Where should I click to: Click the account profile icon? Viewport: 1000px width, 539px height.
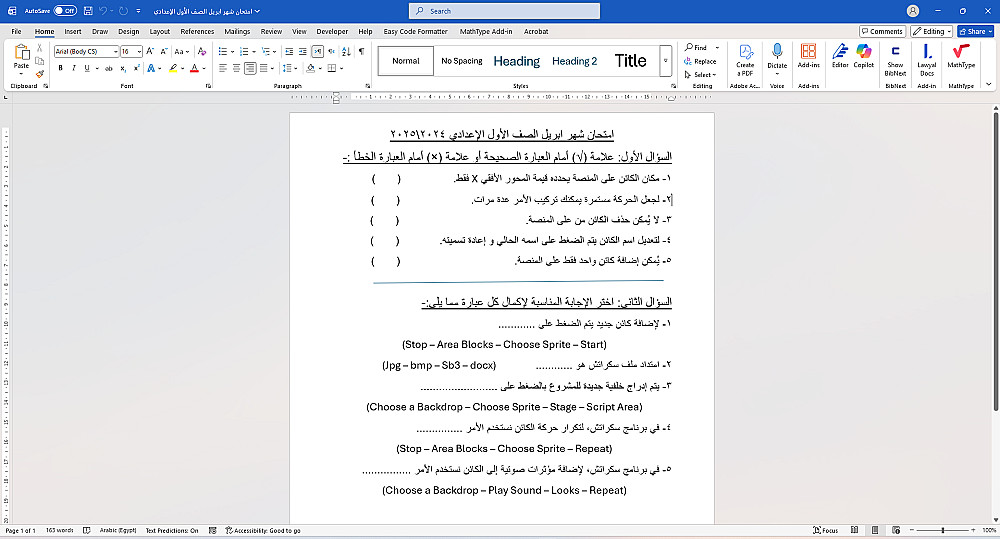click(913, 11)
